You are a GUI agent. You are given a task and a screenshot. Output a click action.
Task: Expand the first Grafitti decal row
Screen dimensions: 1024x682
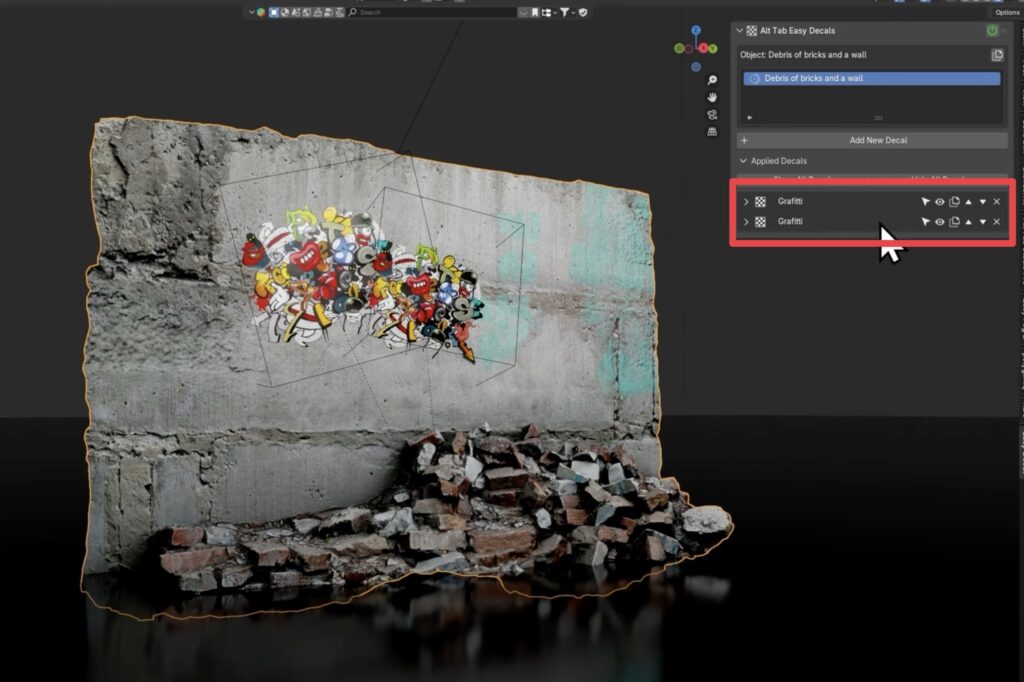click(x=746, y=202)
